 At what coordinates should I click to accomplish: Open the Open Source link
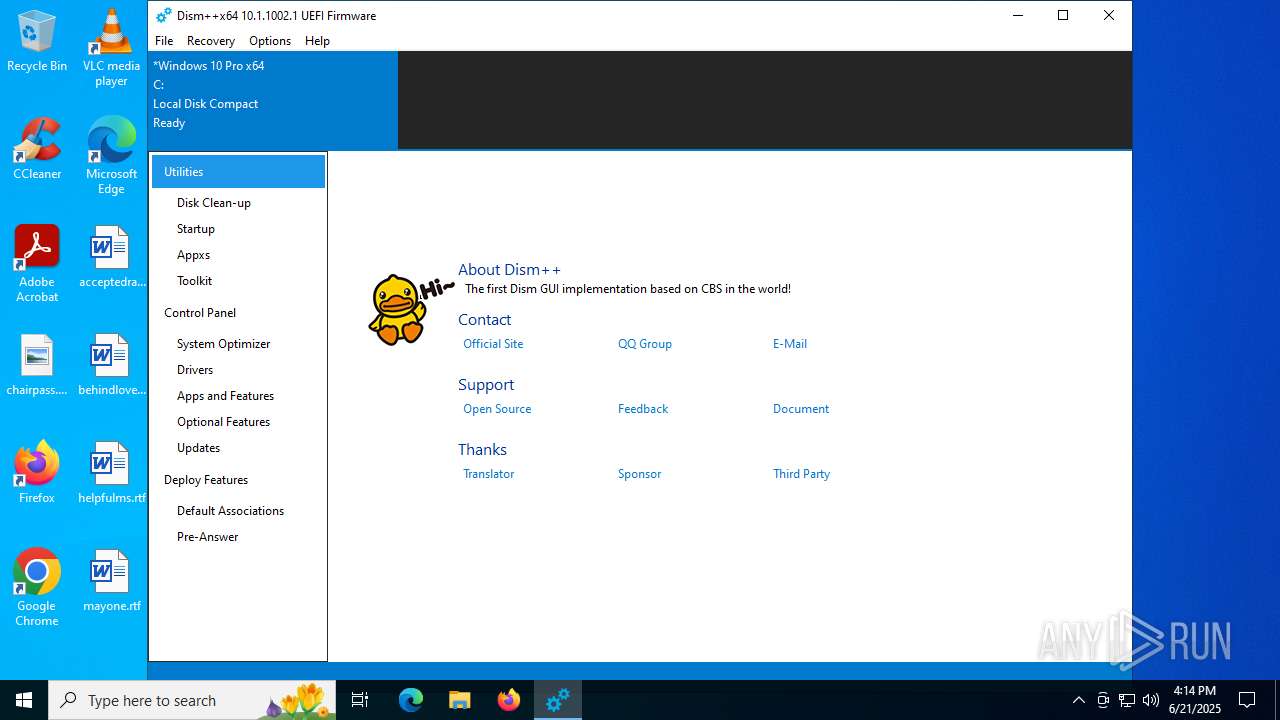[497, 409]
